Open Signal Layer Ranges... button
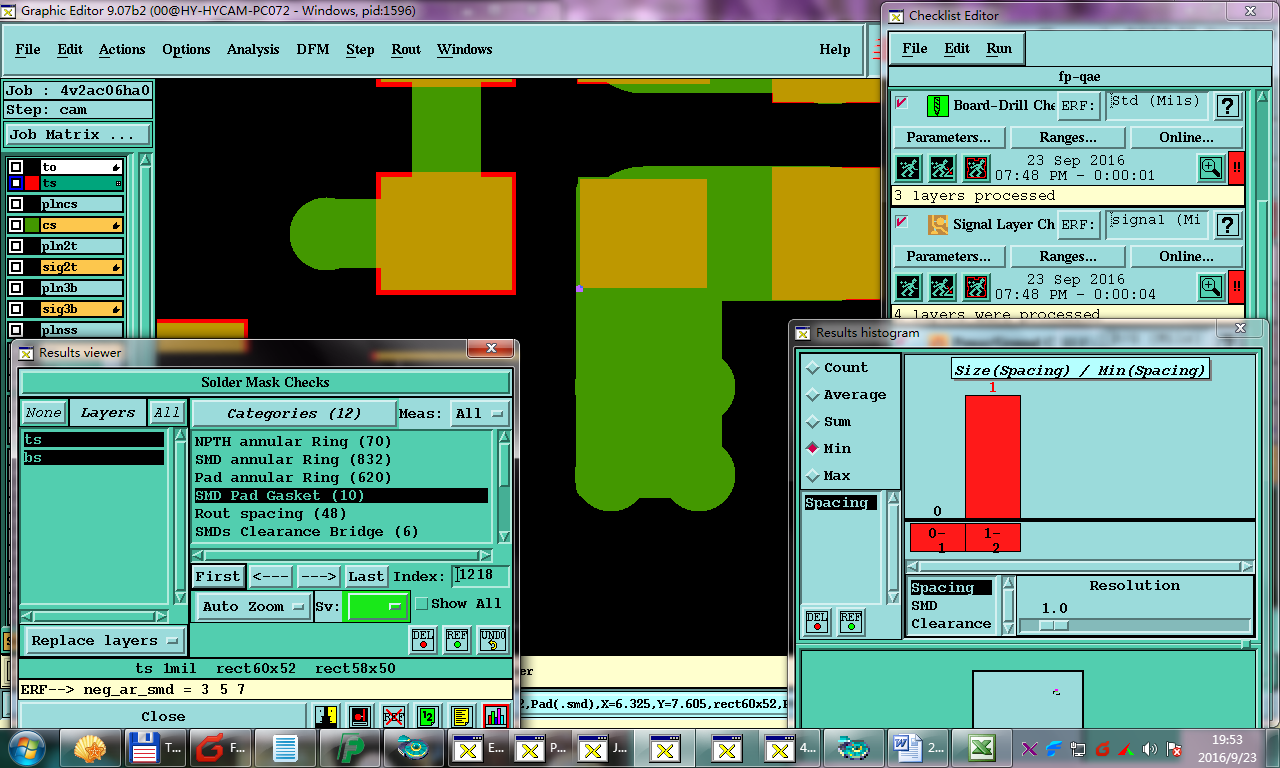This screenshot has width=1280, height=768. click(x=1068, y=256)
